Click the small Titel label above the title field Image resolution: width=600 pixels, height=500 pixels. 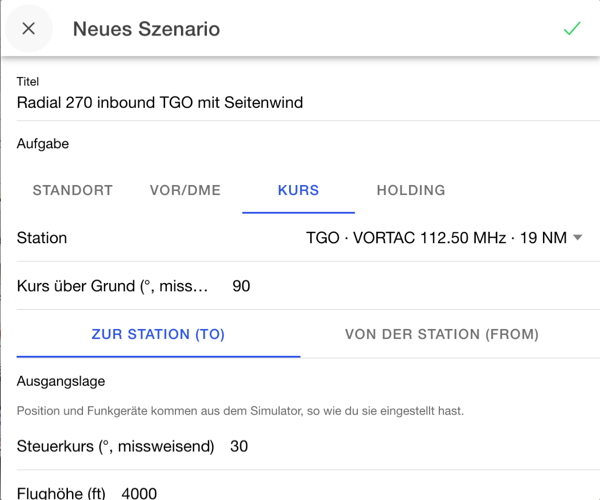click(28, 81)
